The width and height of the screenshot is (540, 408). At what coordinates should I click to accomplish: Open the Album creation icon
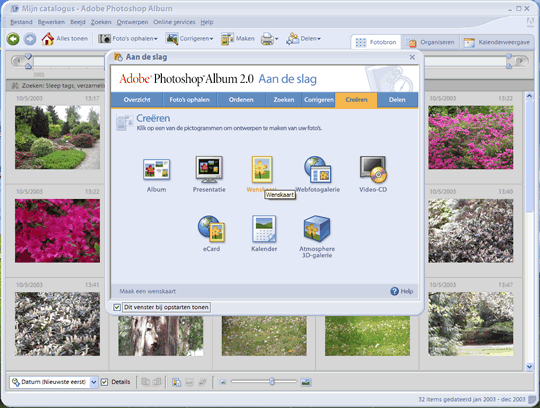[x=156, y=169]
